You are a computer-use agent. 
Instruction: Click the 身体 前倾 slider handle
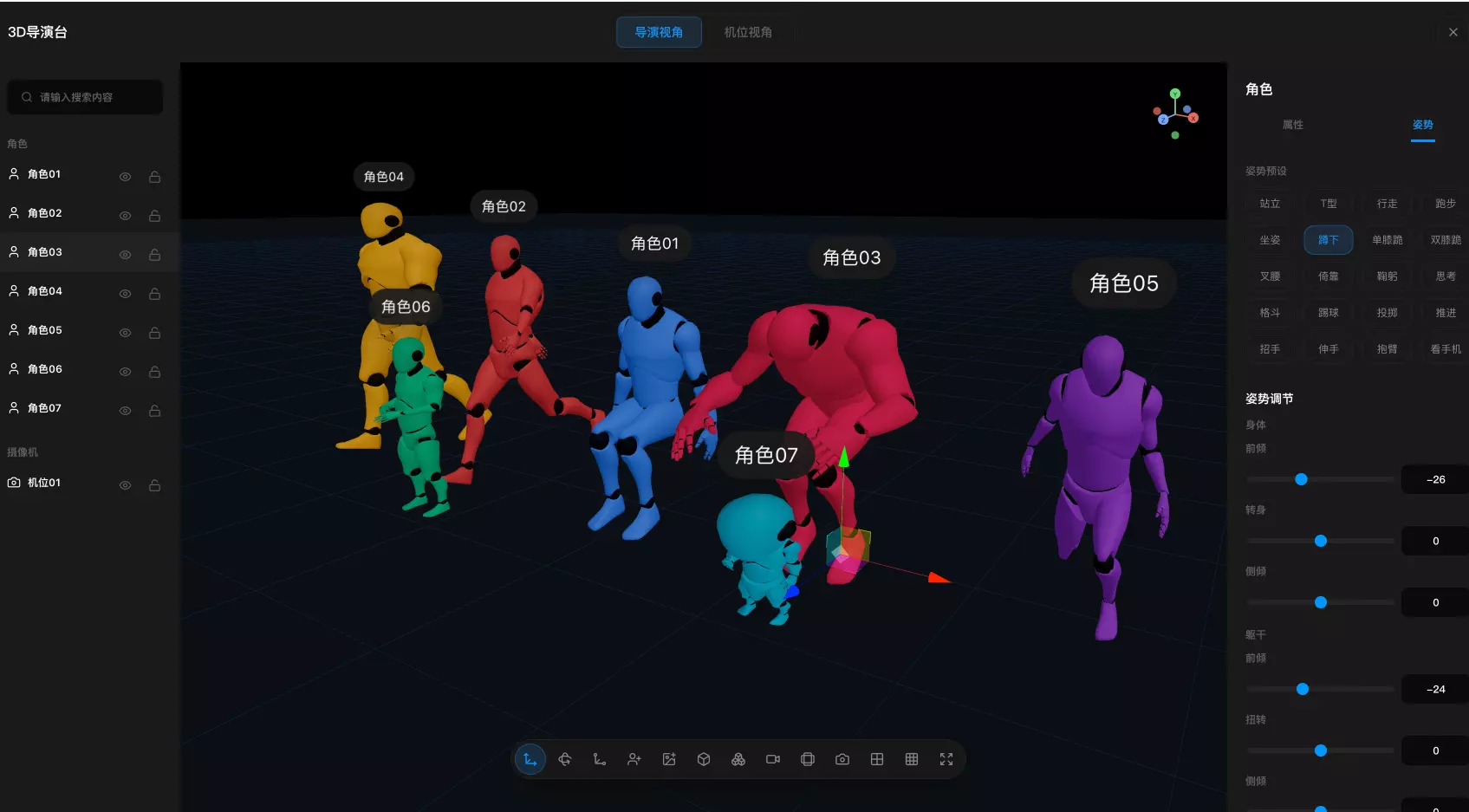click(x=1301, y=479)
